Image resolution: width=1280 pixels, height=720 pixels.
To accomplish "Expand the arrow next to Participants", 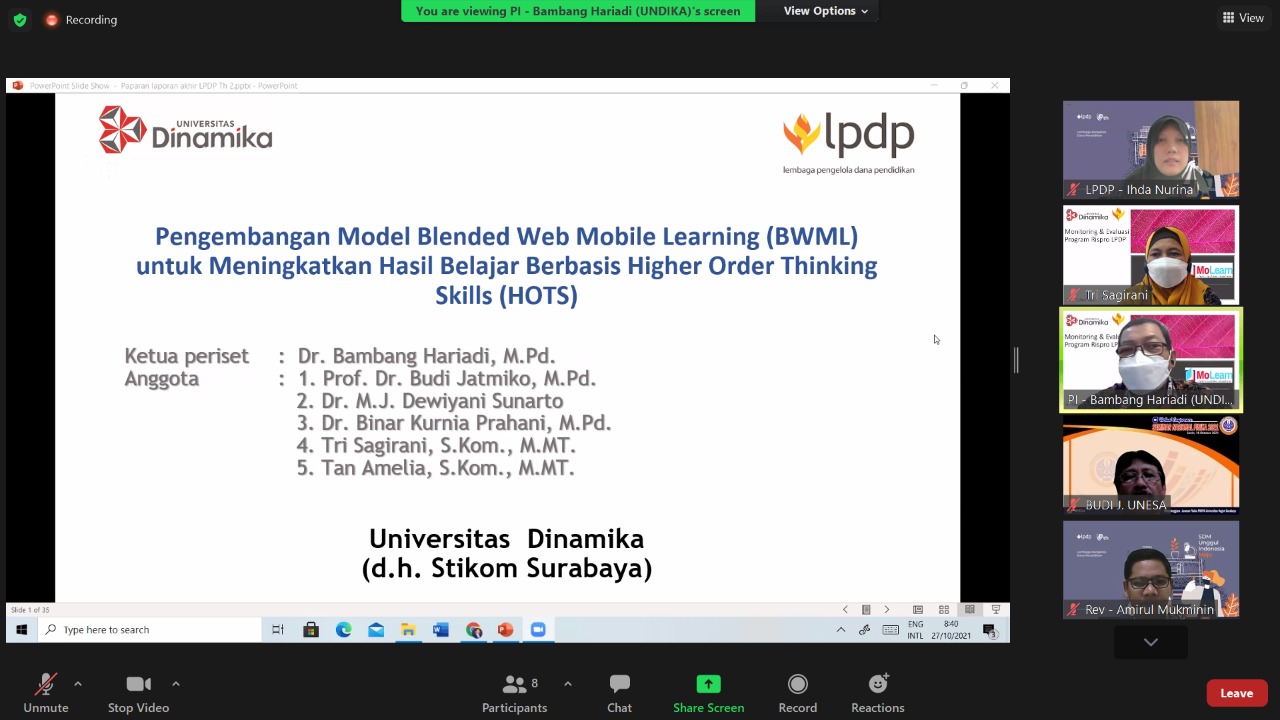I will (568, 684).
